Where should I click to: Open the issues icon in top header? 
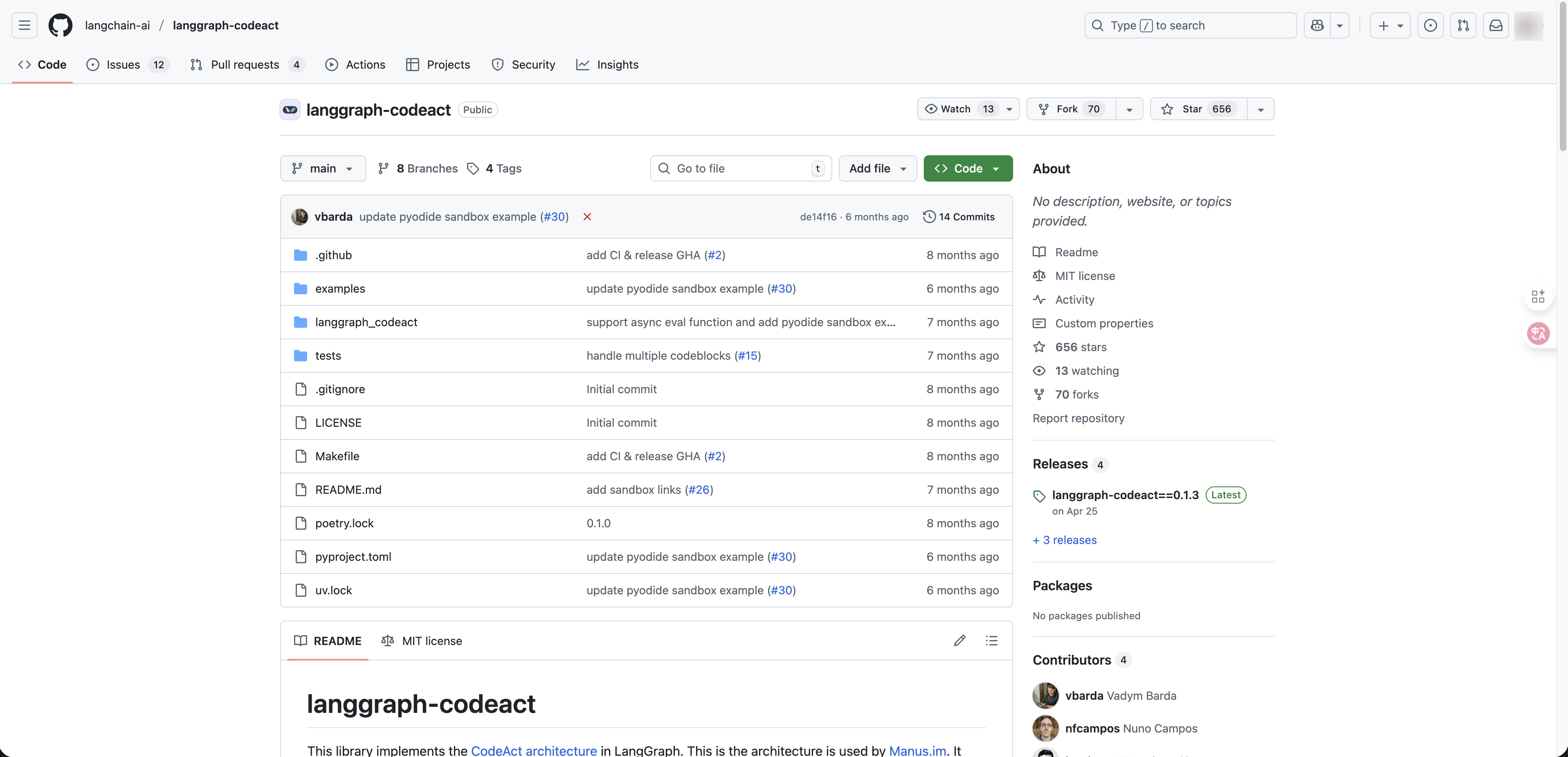pyautogui.click(x=1431, y=25)
